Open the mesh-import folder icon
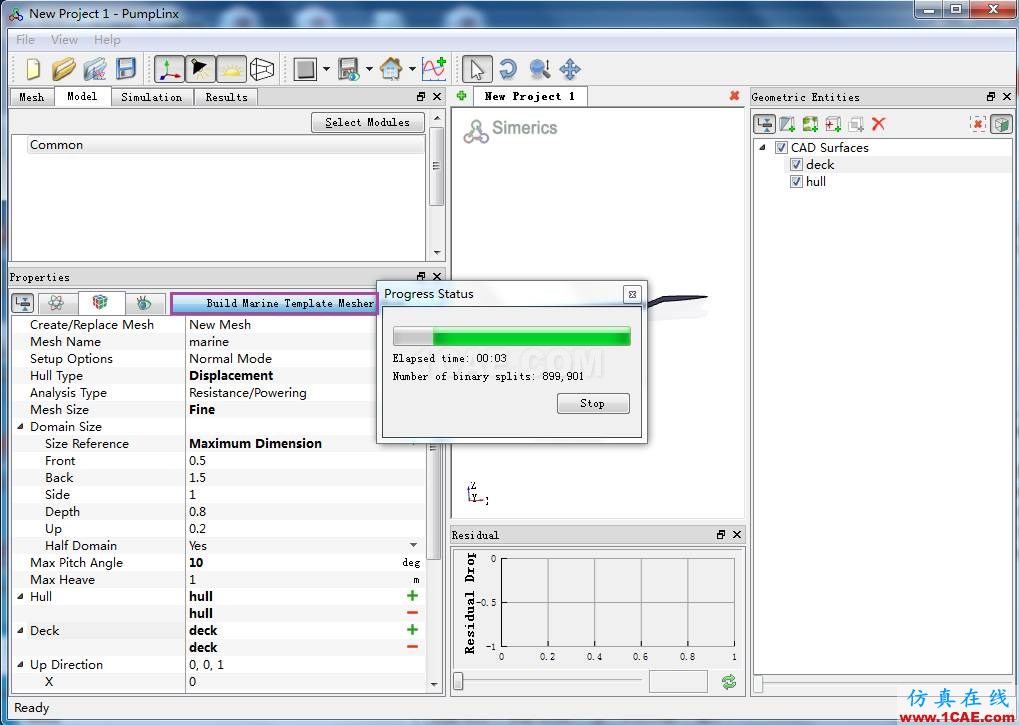The height and width of the screenshot is (725, 1019). pyautogui.click(x=95, y=69)
